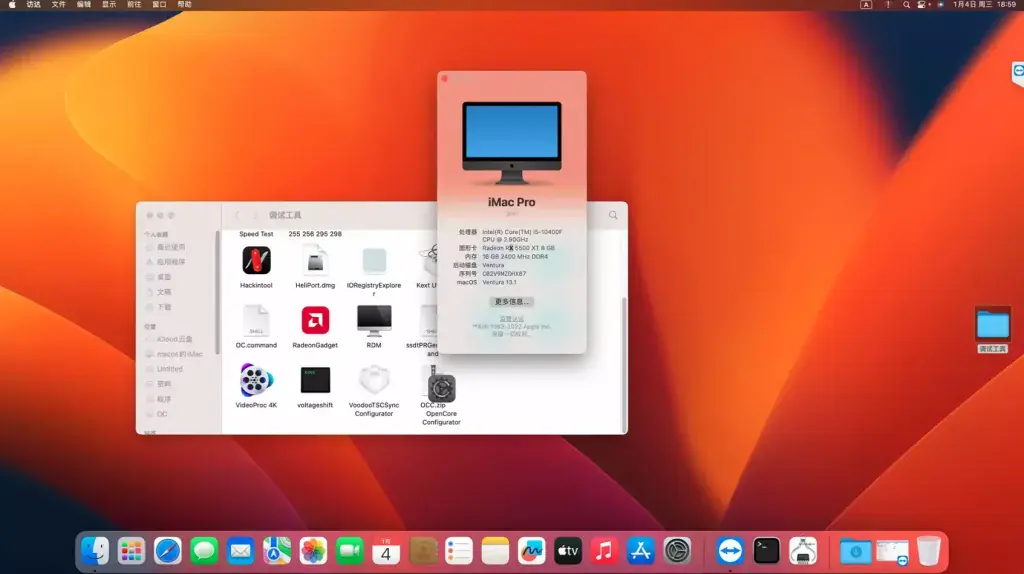Open the Apple menu
The width and height of the screenshot is (1024, 574).
(12, 5)
